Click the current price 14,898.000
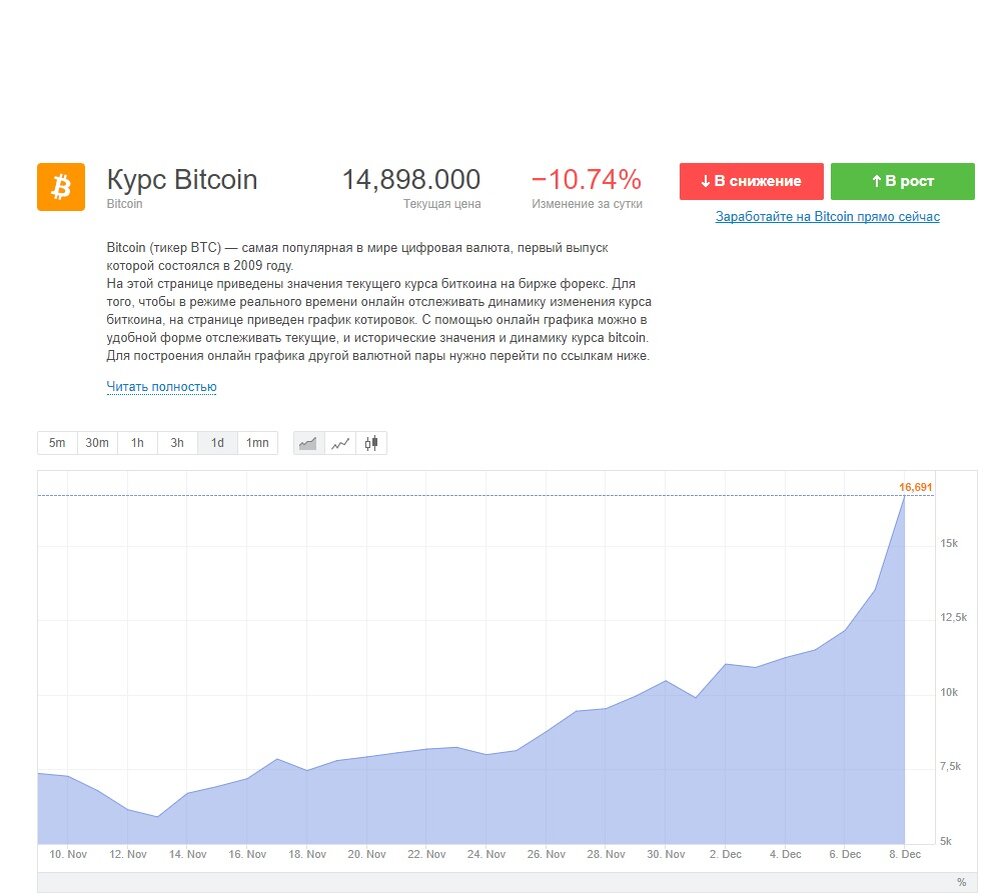Image resolution: width=1006 pixels, height=896 pixels. pos(411,180)
